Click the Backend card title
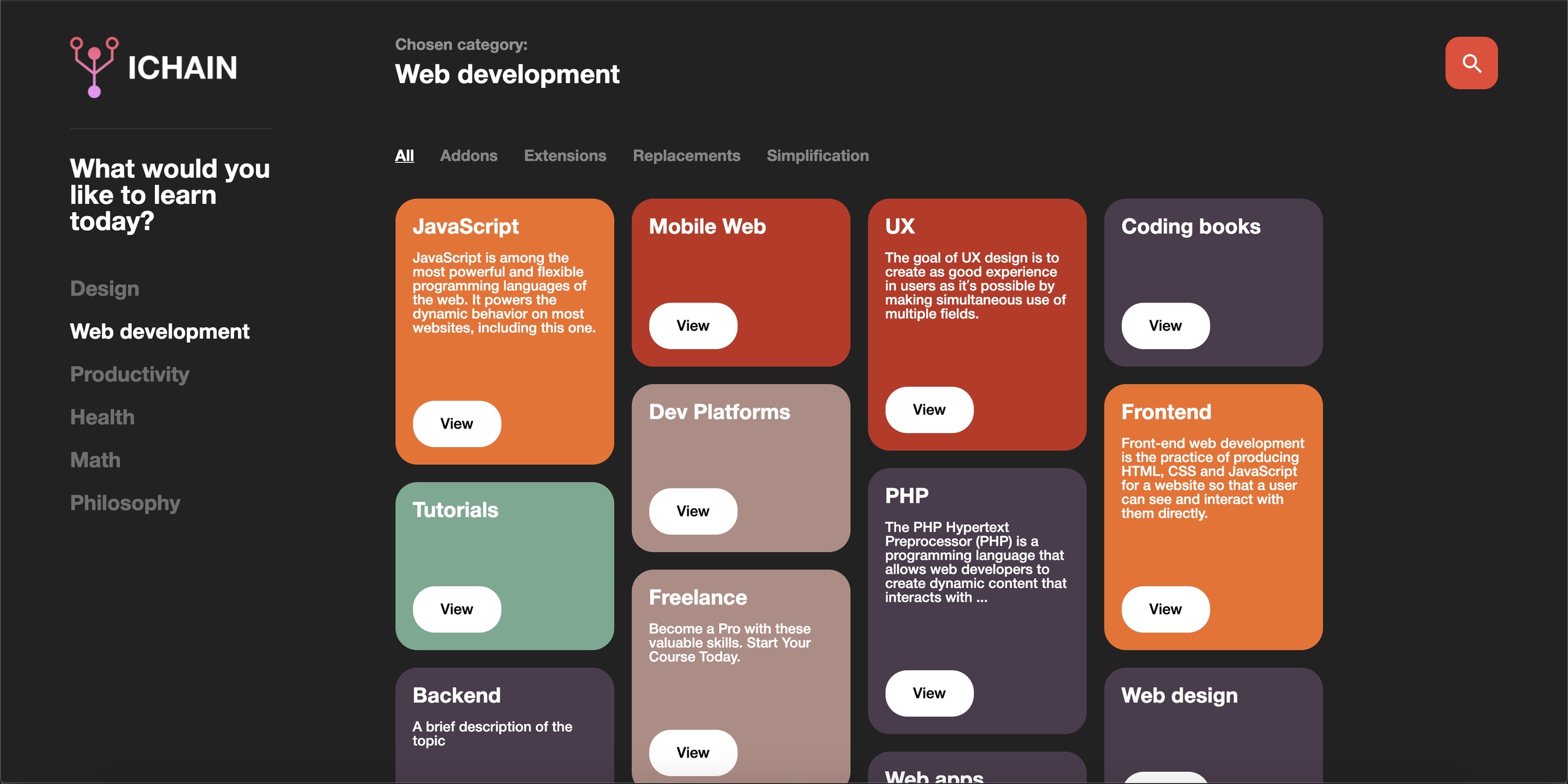Image resolution: width=1568 pixels, height=784 pixels. tap(456, 696)
